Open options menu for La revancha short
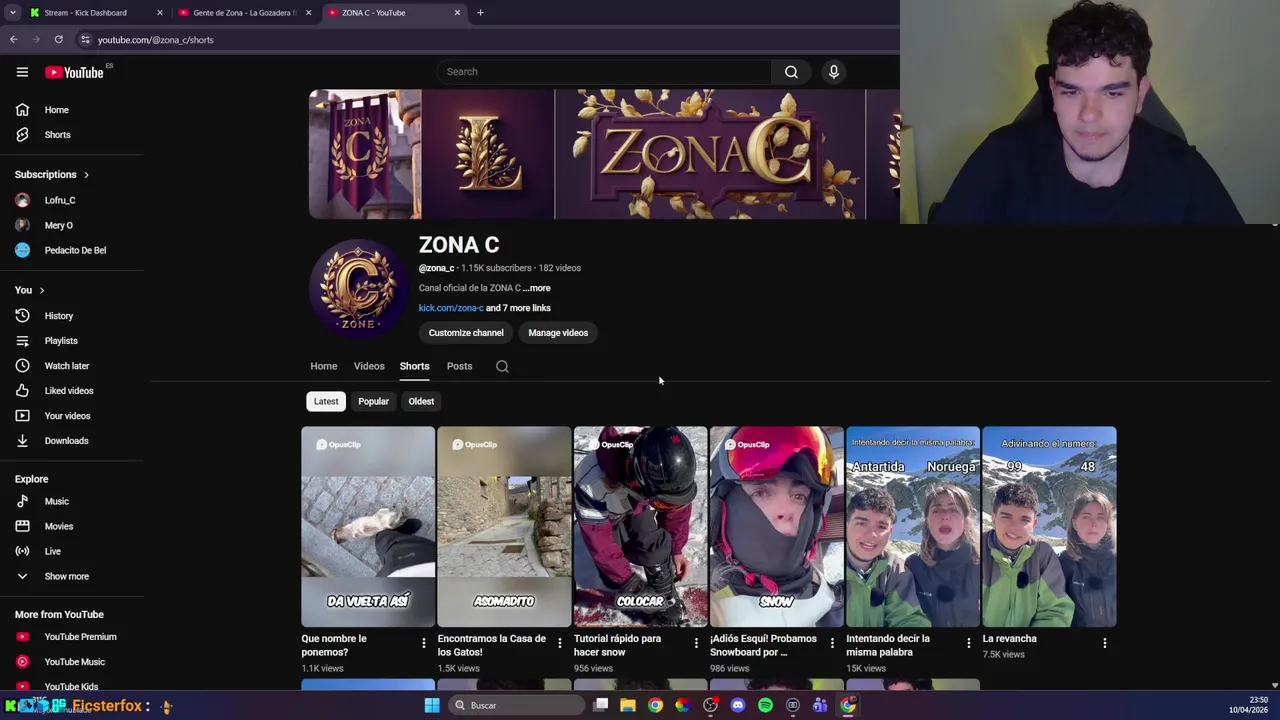 point(1104,643)
